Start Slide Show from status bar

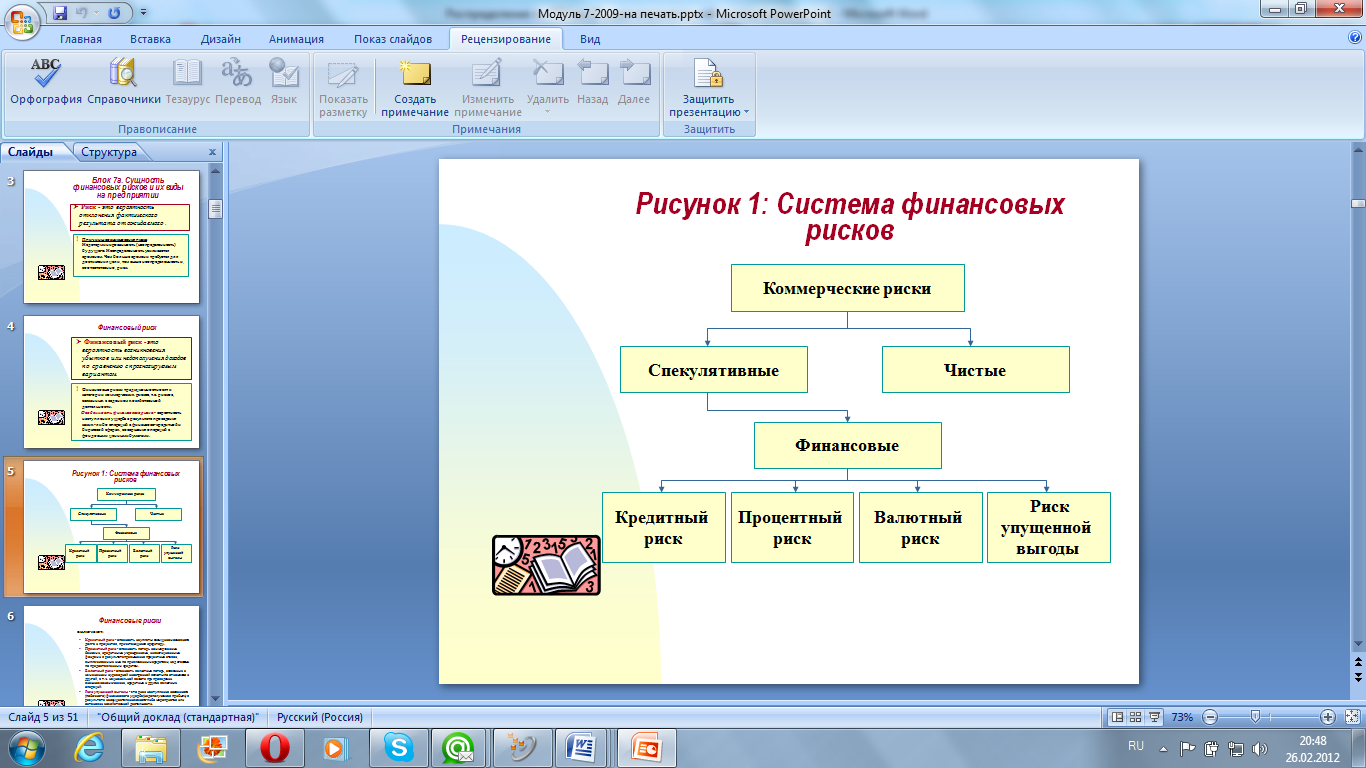tap(1154, 717)
